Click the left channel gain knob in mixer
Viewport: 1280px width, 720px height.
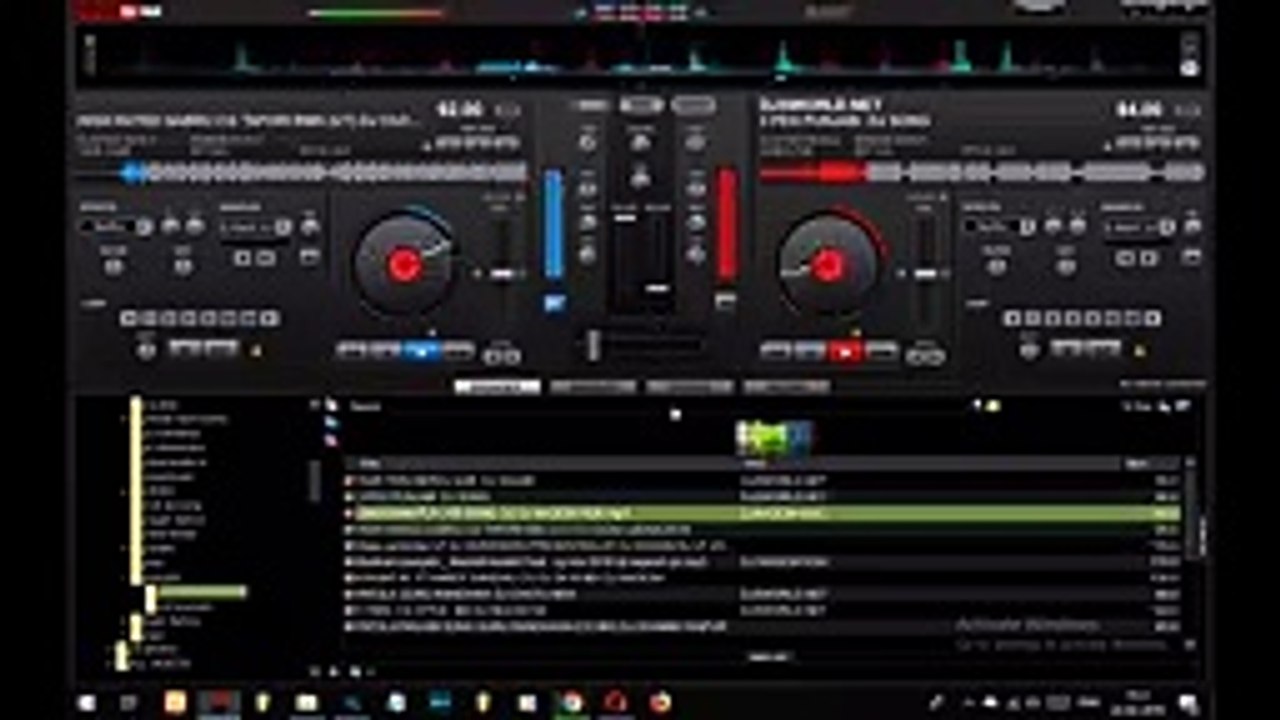[588, 143]
